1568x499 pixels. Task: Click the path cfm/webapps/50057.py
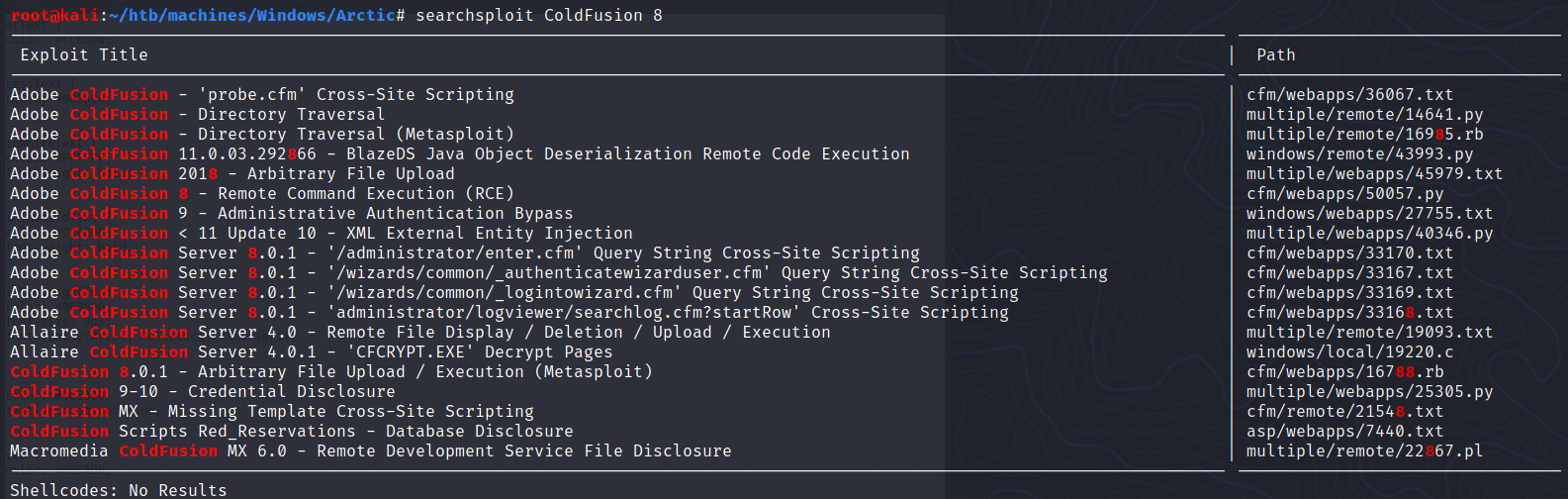click(x=1344, y=194)
